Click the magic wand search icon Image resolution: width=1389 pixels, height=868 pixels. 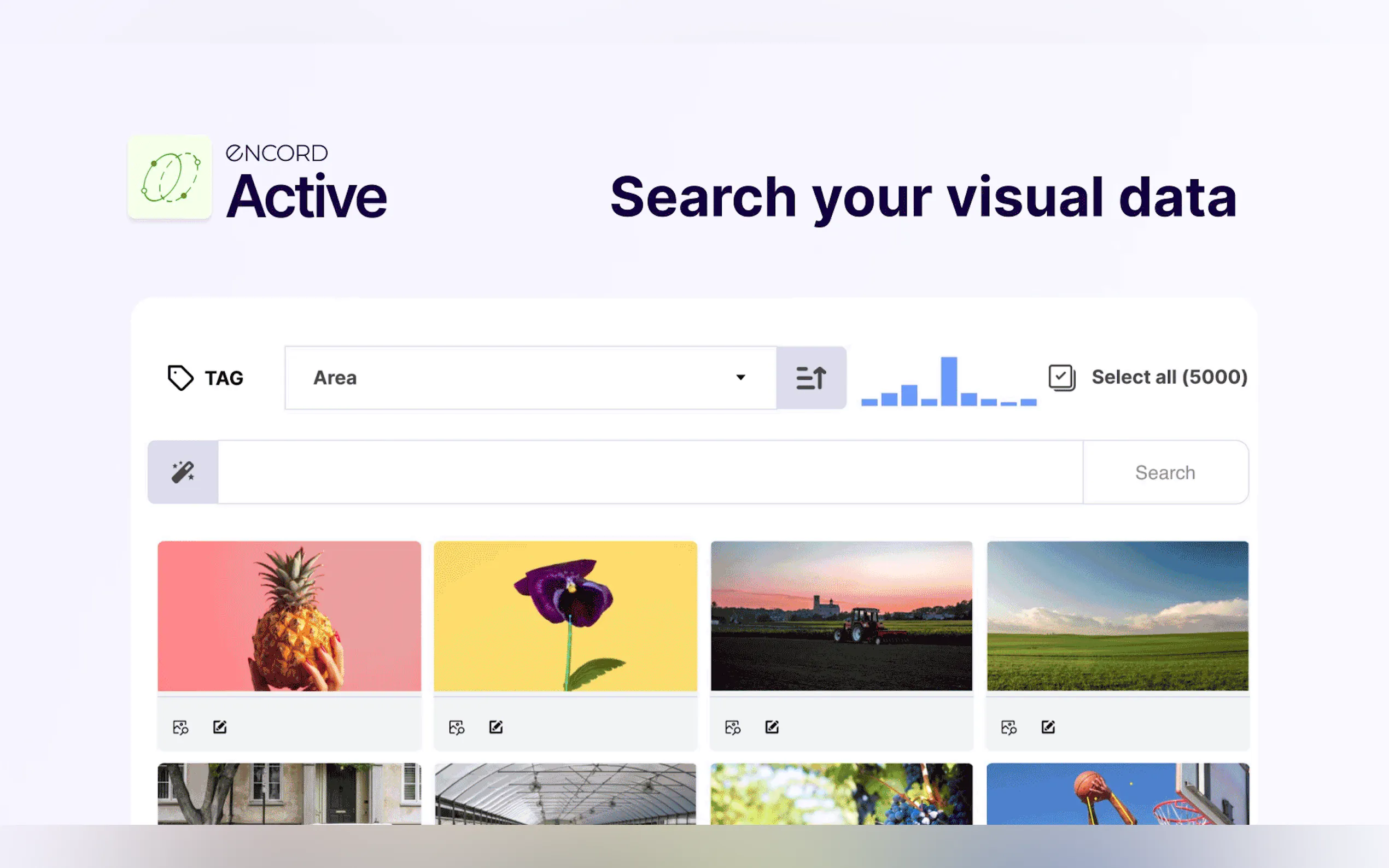click(x=183, y=472)
